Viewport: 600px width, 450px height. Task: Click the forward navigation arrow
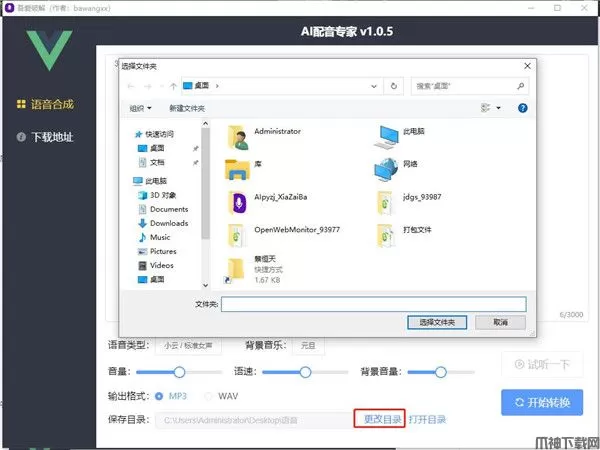[148, 86]
